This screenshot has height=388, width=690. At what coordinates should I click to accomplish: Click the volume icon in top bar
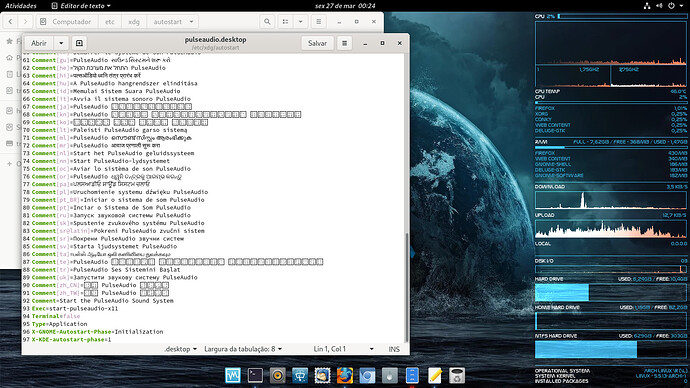tap(659, 6)
